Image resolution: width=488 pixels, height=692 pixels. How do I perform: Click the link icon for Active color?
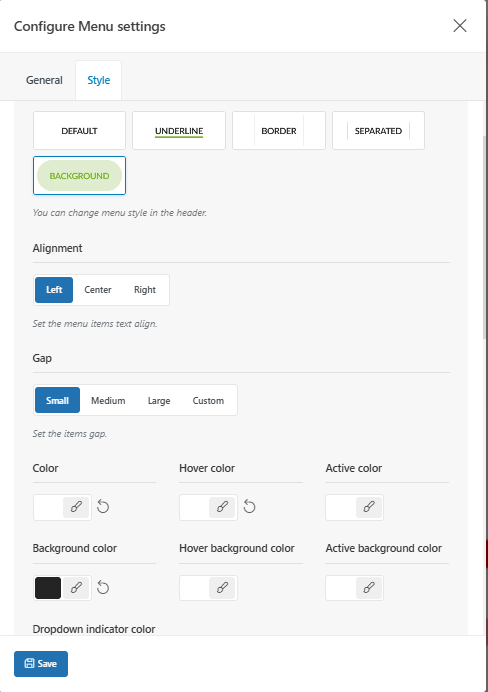pos(369,507)
